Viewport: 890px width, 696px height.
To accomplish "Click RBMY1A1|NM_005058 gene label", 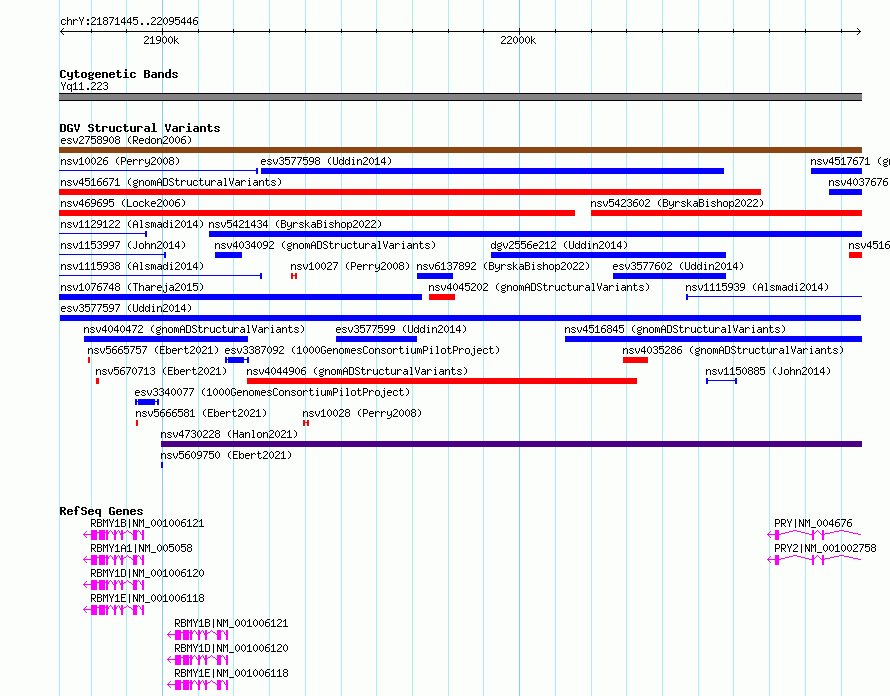I will [x=141, y=548].
